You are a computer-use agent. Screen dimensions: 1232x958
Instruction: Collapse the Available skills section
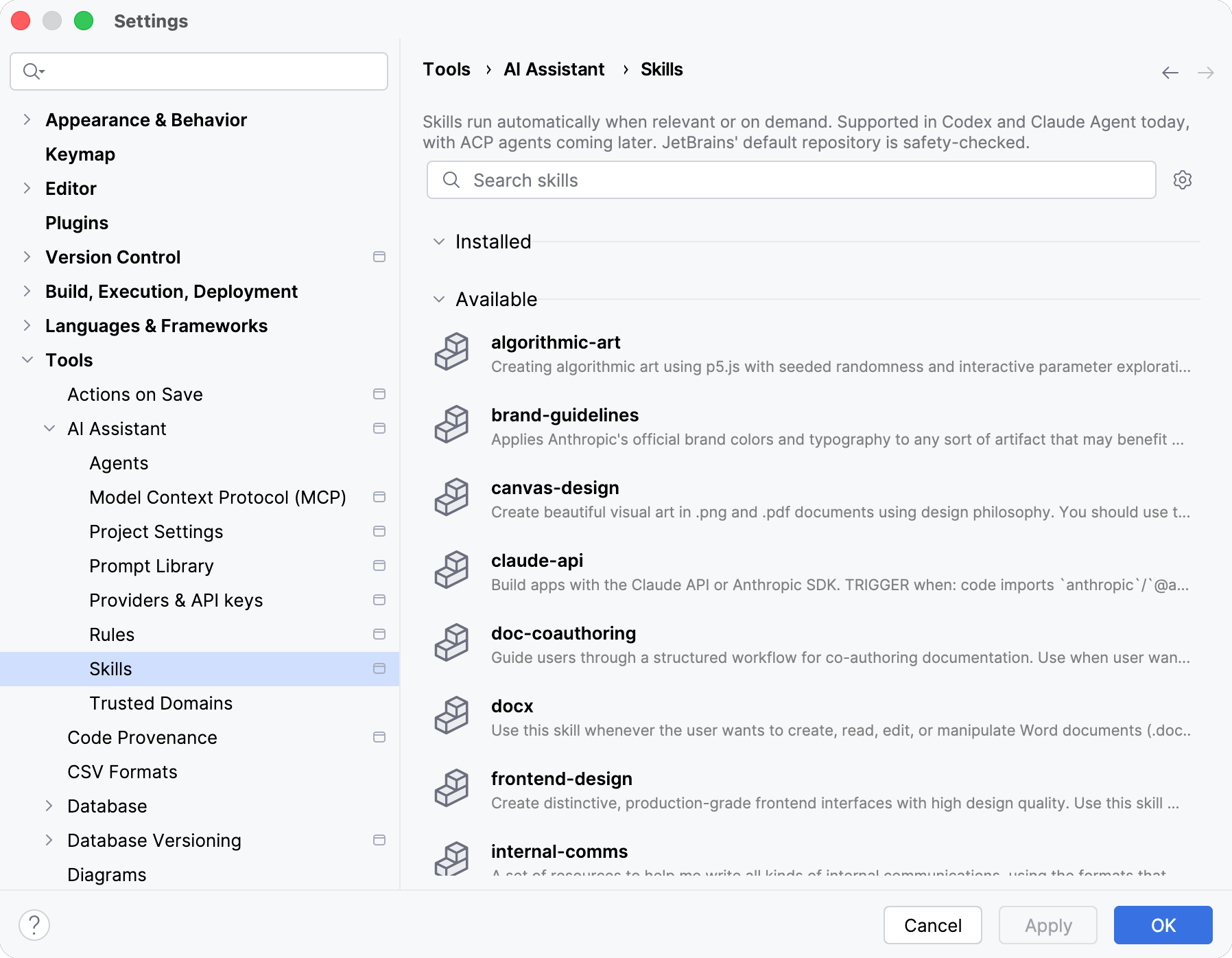(x=439, y=299)
